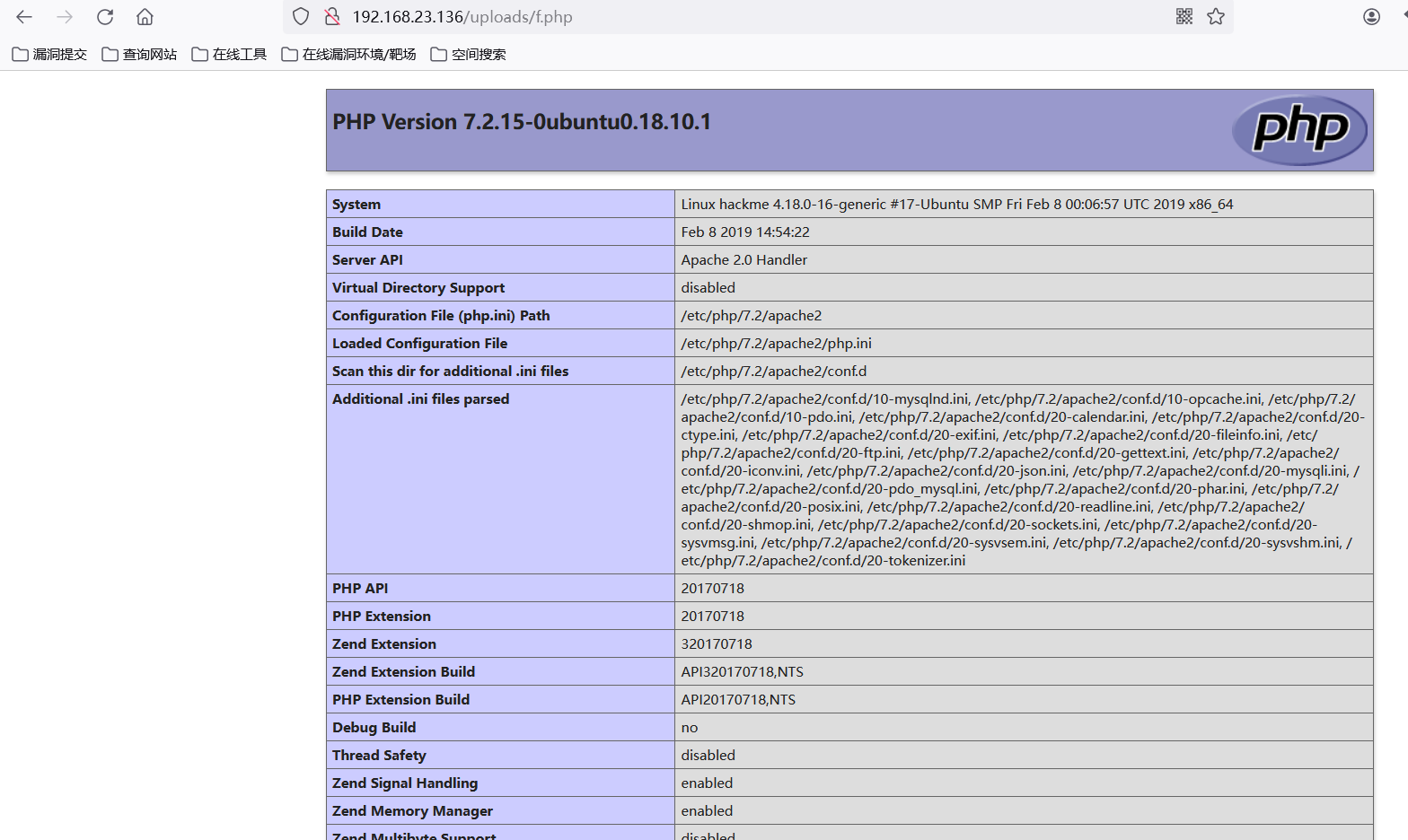Open the account profile icon
Screen dimensions: 1408x840
click(x=1371, y=16)
